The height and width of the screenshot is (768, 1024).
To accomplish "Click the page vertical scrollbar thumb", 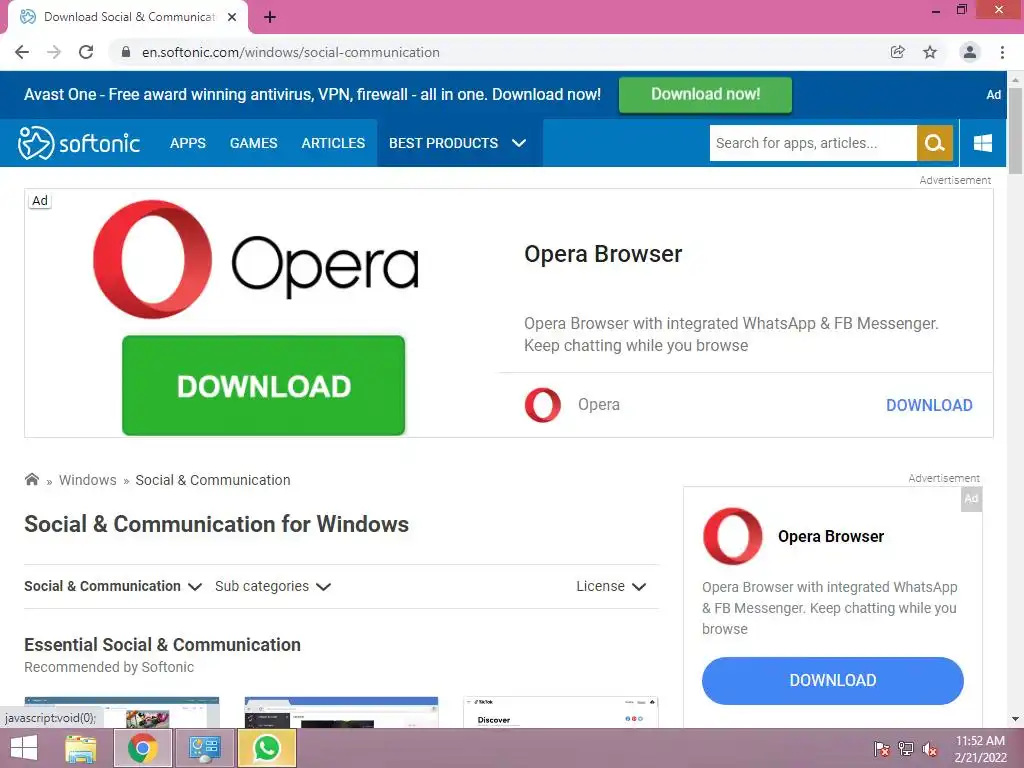I will pyautogui.click(x=1016, y=131).
